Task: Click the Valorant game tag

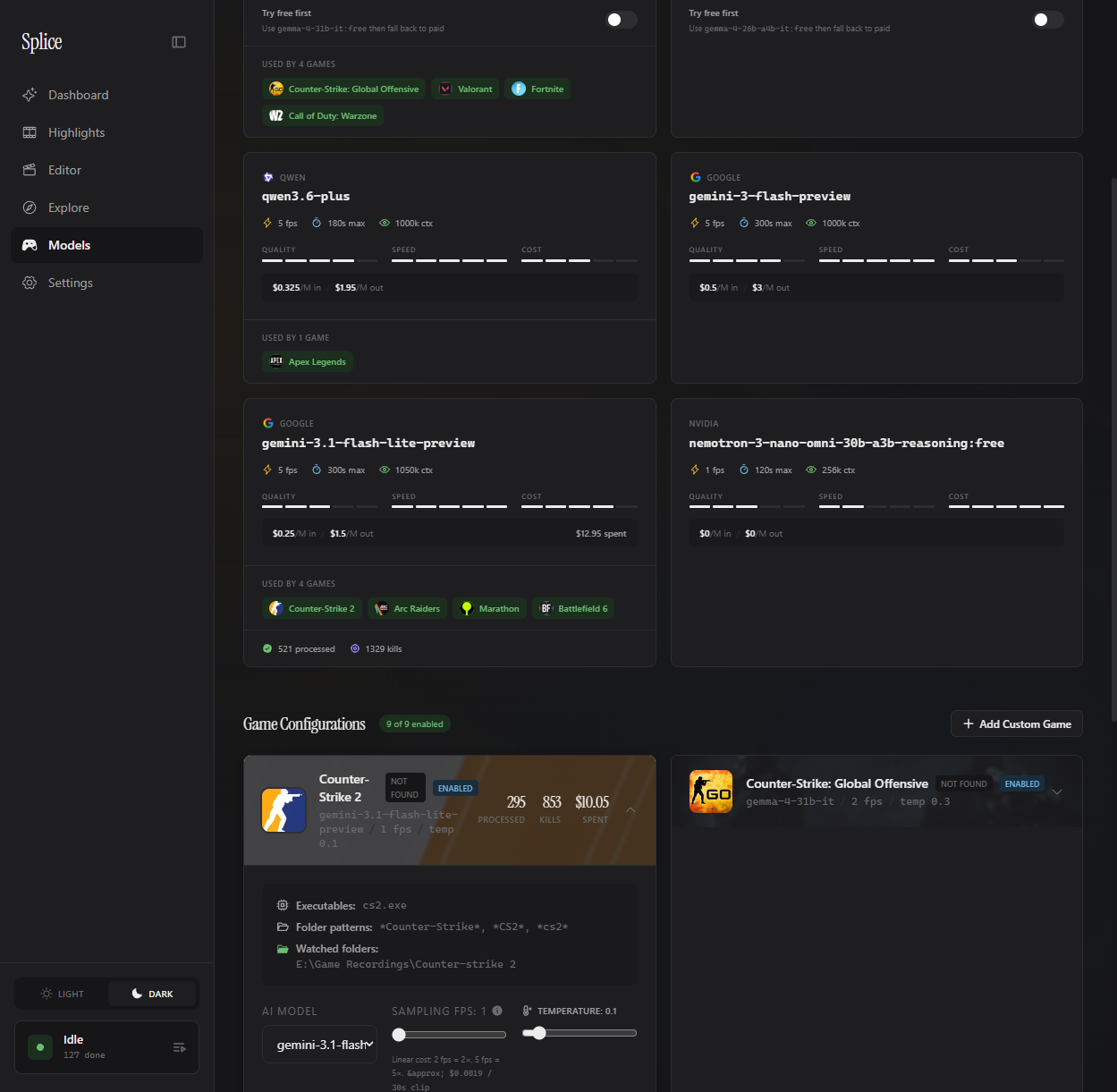Action: click(465, 89)
